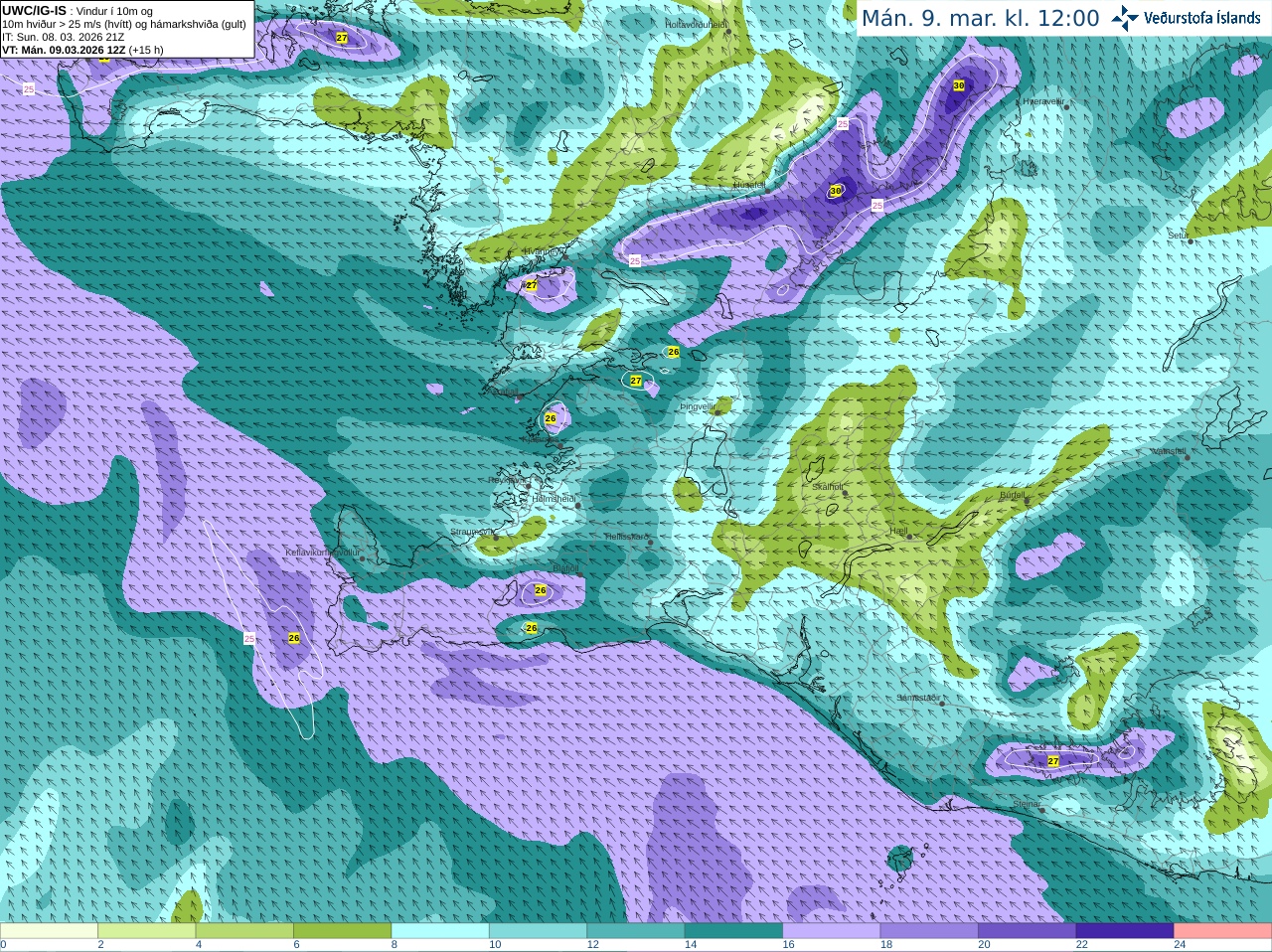The image size is (1272, 952).
Task: Select the UWC/IG-IS model title text
Action: 35,10
